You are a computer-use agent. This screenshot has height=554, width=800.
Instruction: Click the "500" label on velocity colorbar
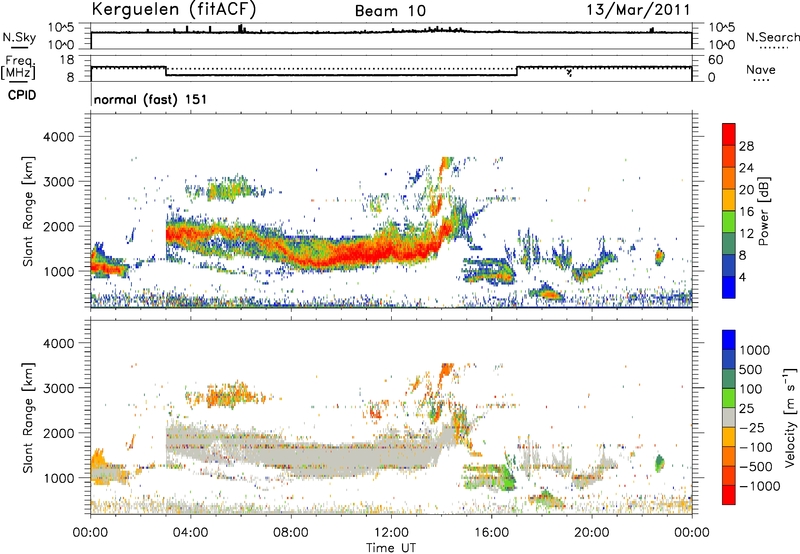[x=750, y=370]
